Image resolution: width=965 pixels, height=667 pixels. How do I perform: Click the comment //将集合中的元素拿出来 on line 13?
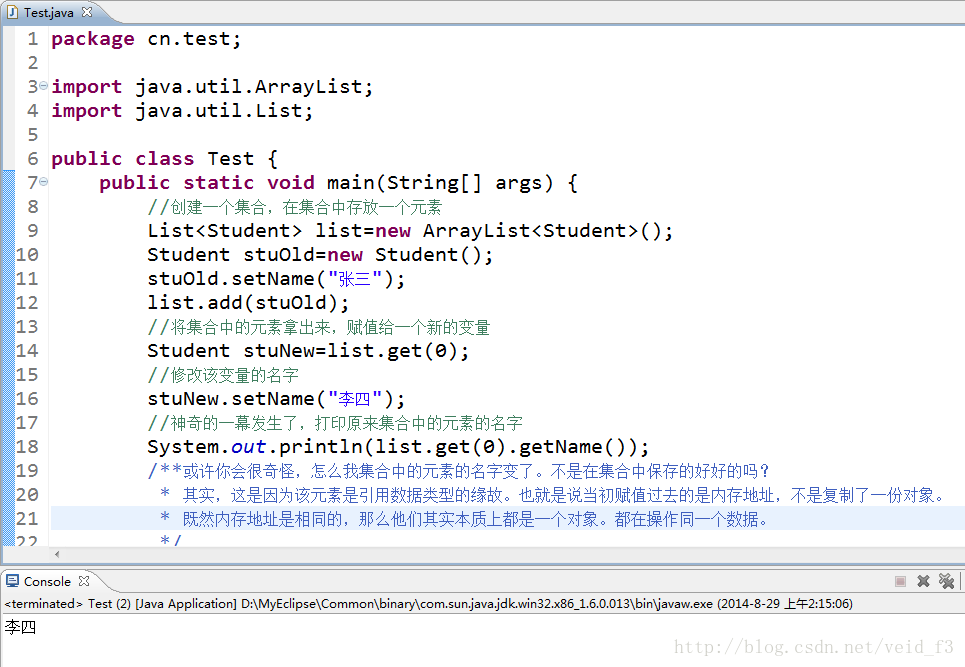pyautogui.click(x=318, y=327)
